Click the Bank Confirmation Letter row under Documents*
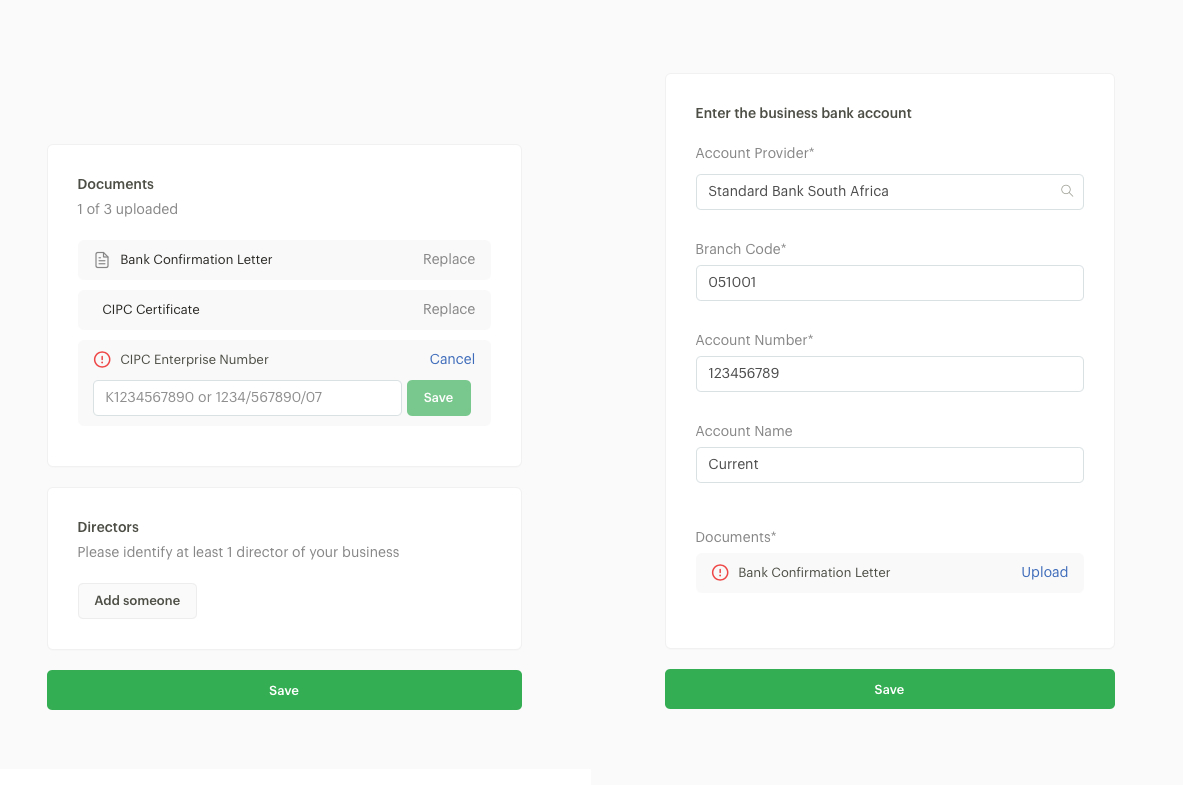The height and width of the screenshot is (785, 1183). pos(890,573)
